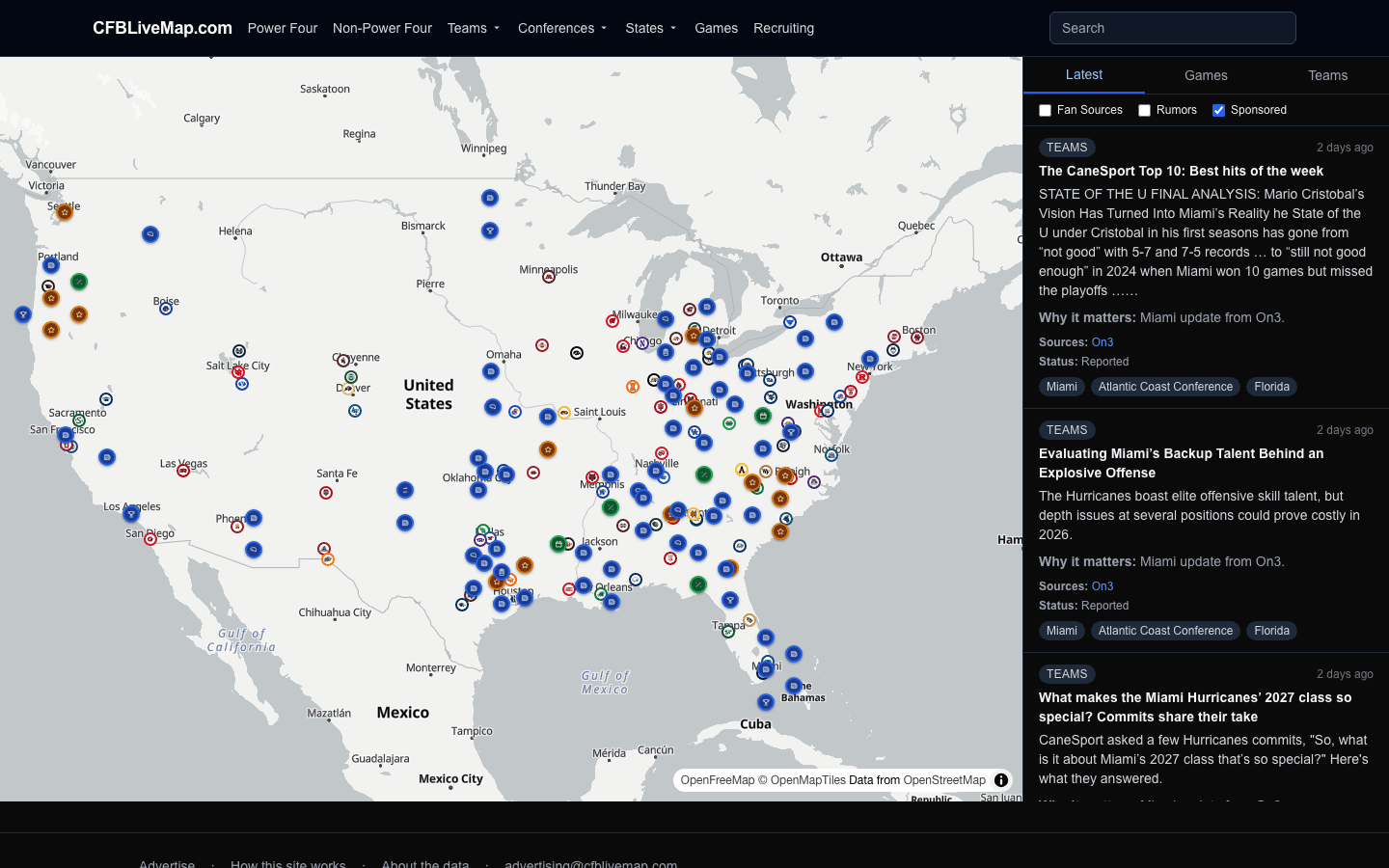Open the maroon marker at Boston

click(x=917, y=338)
